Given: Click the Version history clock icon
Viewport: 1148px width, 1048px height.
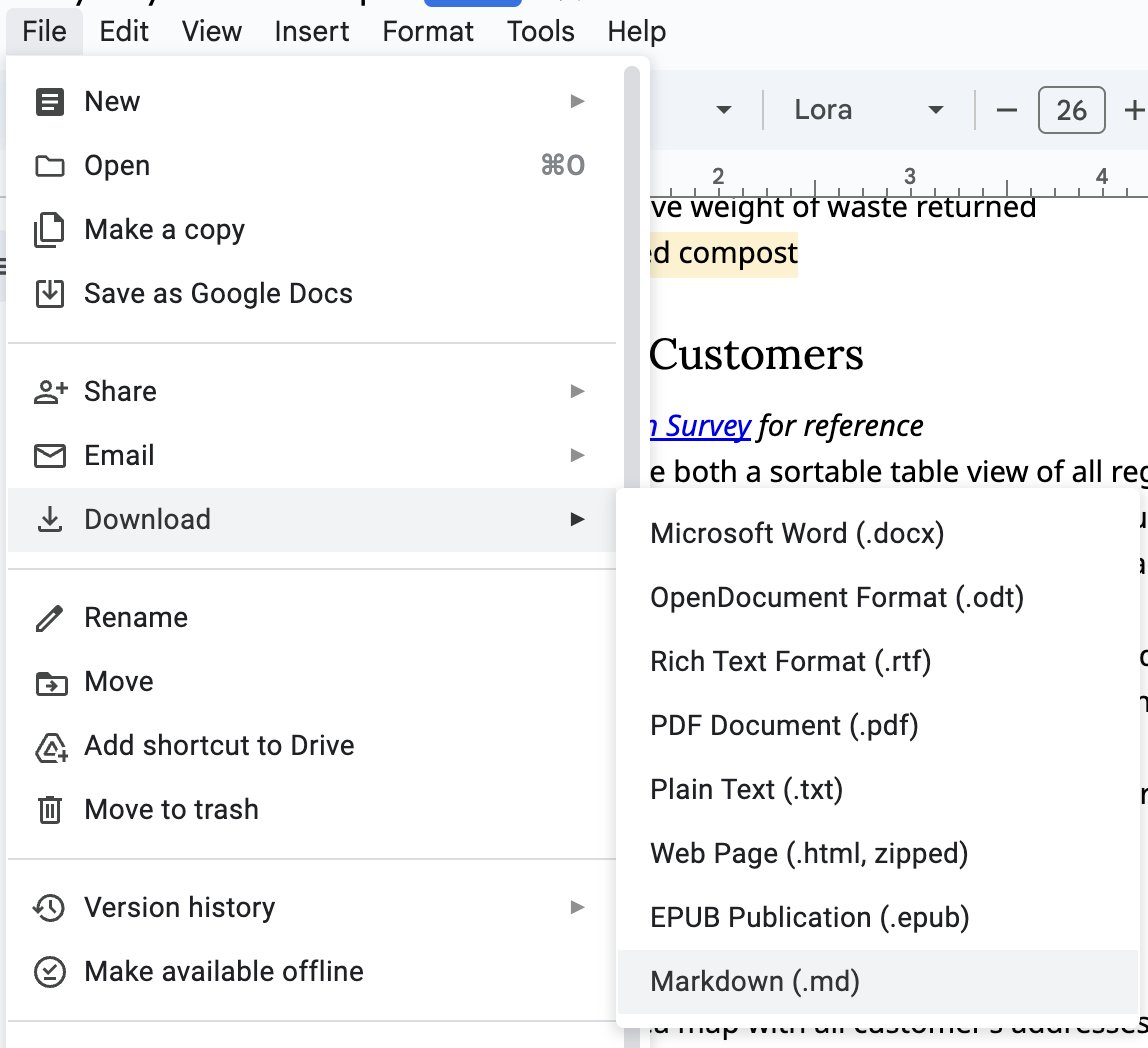Looking at the screenshot, I should [x=49, y=908].
